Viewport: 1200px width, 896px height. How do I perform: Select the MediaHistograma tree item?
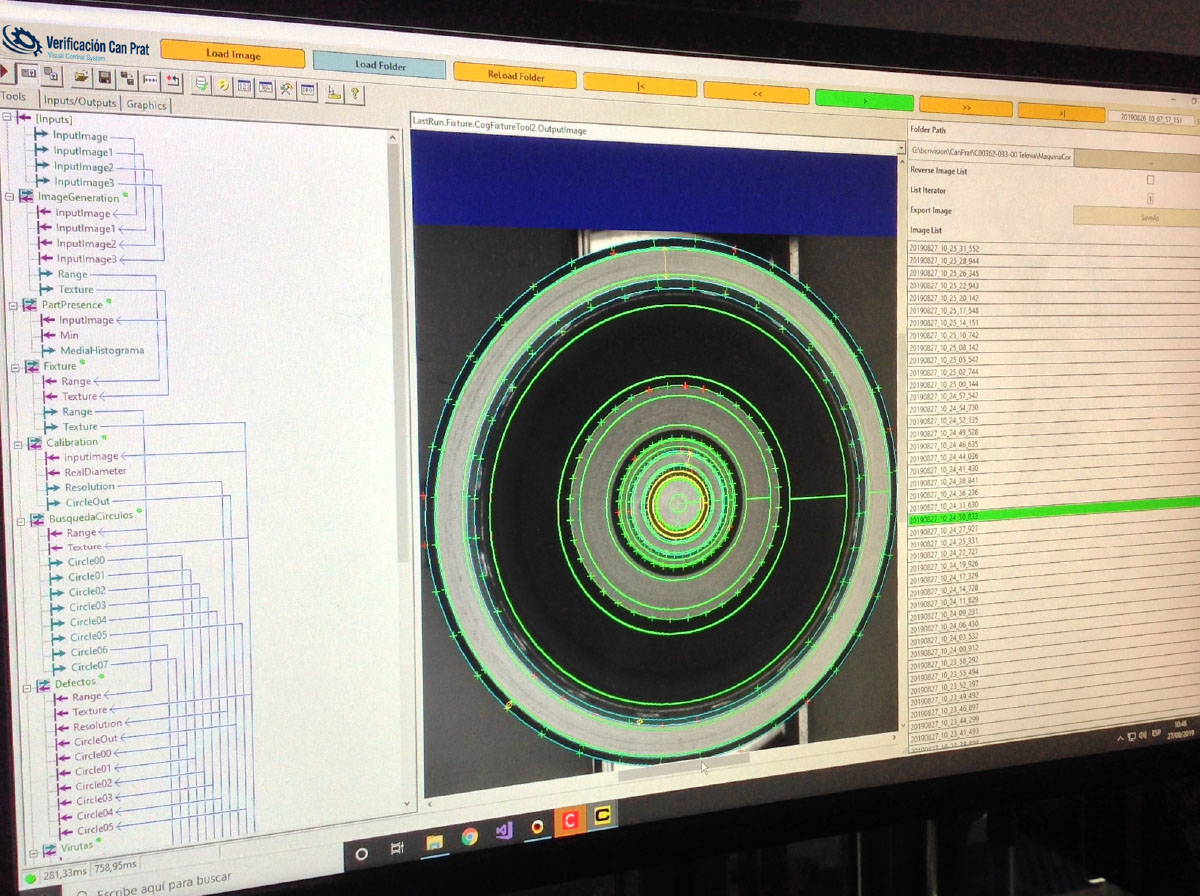click(x=102, y=350)
